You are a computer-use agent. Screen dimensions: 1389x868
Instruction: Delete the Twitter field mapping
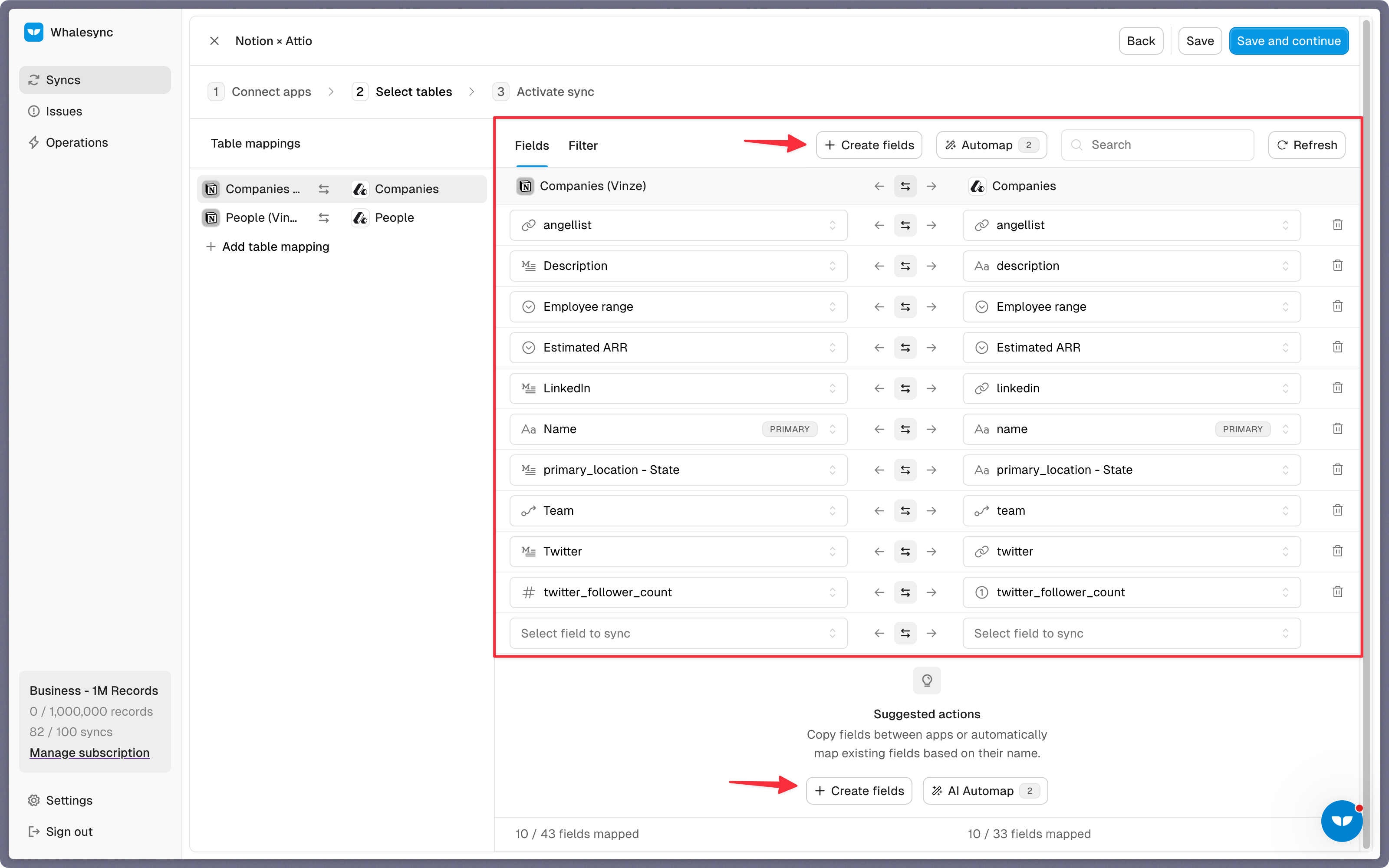pos(1337,551)
